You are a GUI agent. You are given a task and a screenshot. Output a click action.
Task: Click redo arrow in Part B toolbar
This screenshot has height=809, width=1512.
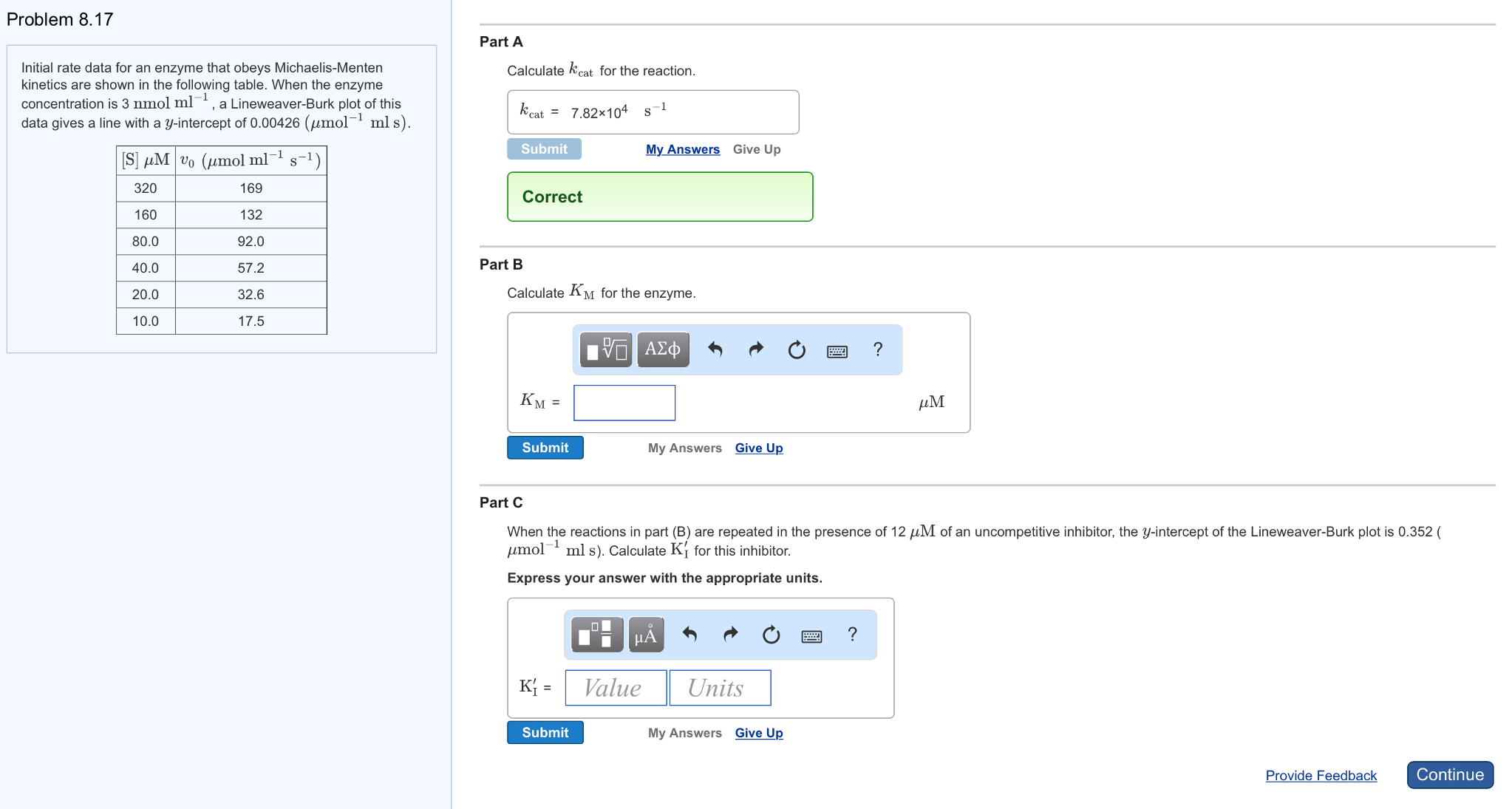(755, 349)
